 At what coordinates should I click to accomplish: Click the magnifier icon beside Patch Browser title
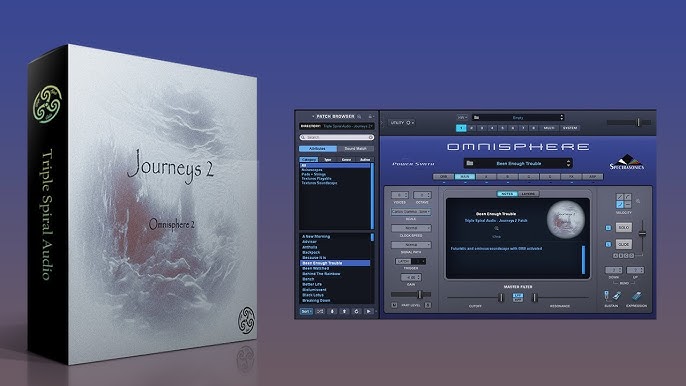[359, 116]
